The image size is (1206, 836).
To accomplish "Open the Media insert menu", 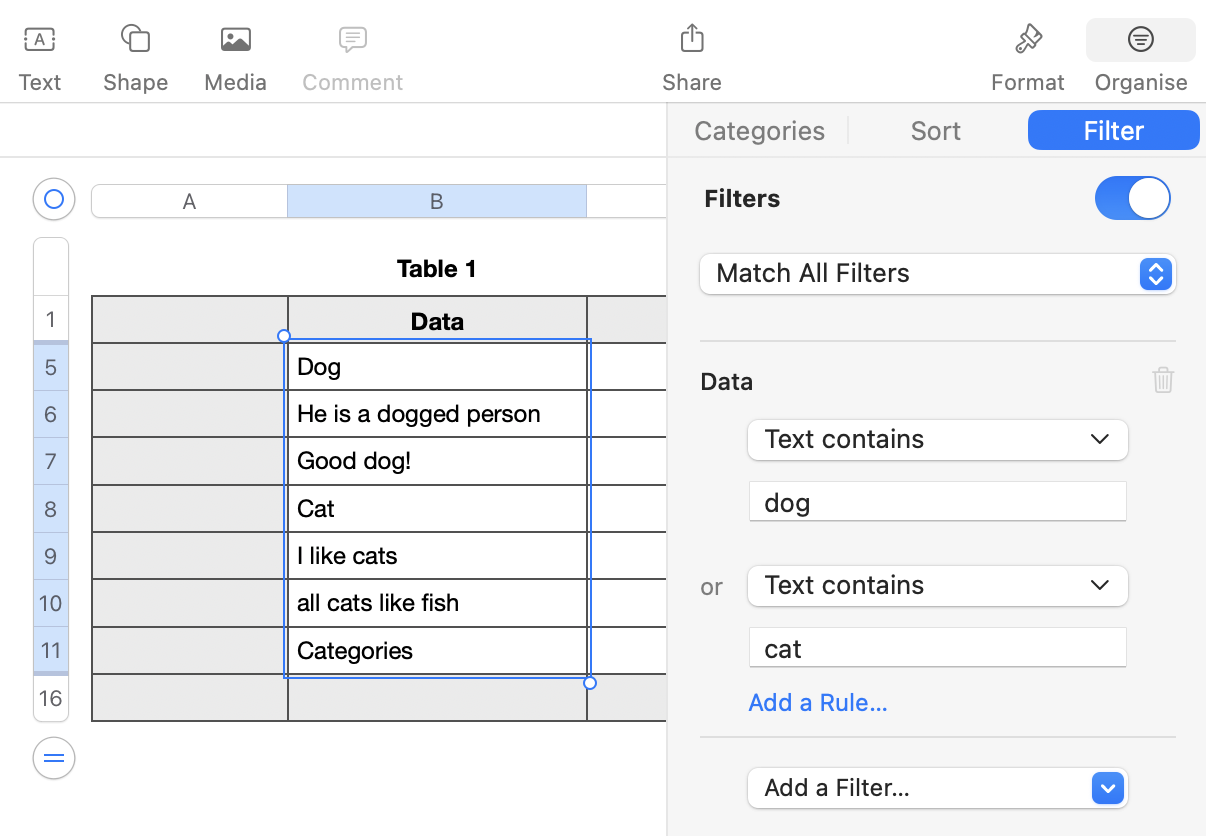I will point(235,40).
